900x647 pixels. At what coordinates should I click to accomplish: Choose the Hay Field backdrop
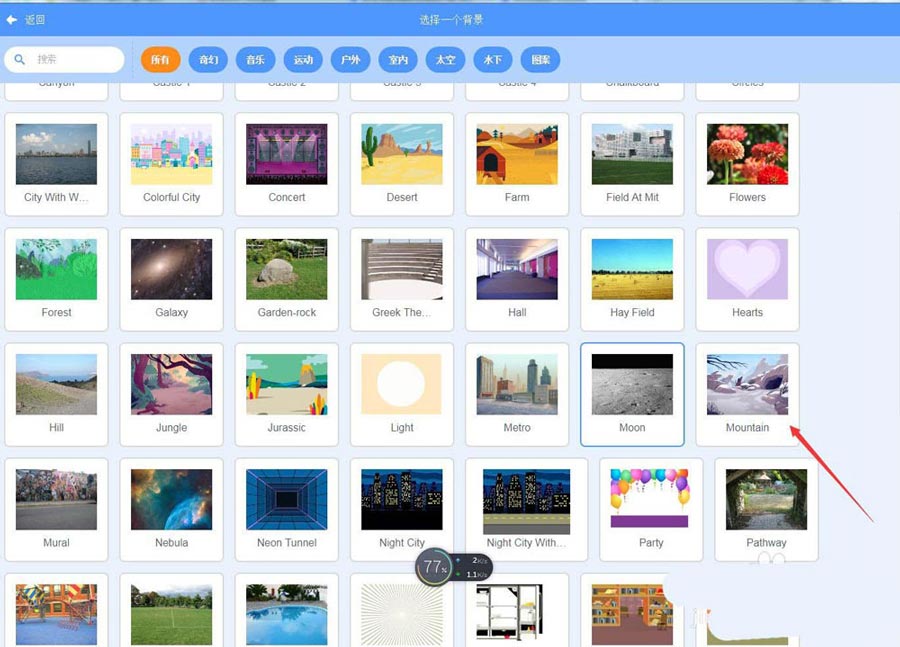[x=632, y=280]
